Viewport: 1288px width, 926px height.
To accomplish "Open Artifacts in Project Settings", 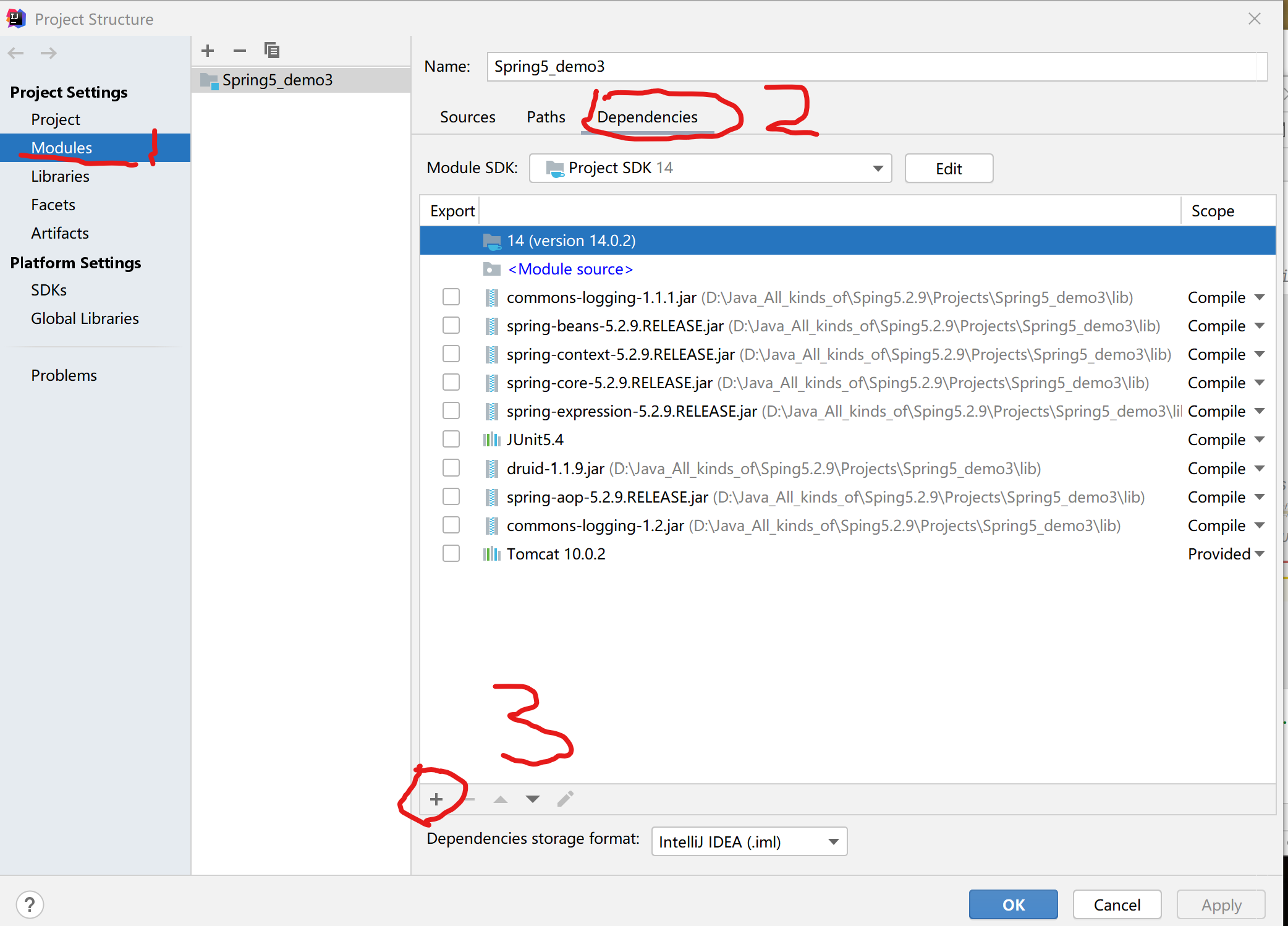I will click(60, 233).
